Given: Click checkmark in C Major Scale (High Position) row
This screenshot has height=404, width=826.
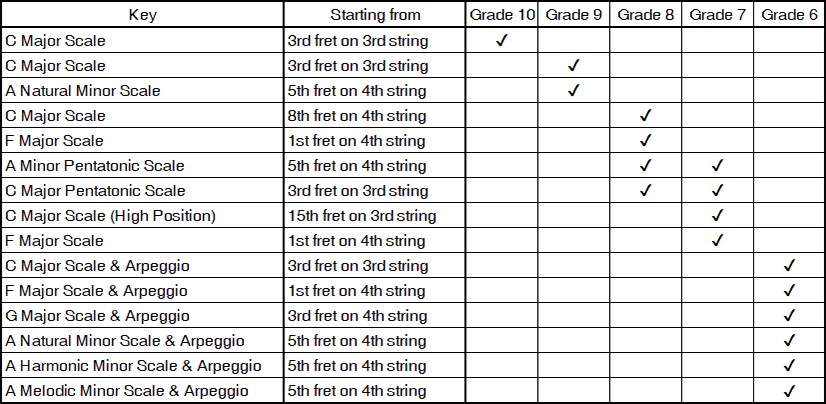Looking at the screenshot, I should (717, 216).
